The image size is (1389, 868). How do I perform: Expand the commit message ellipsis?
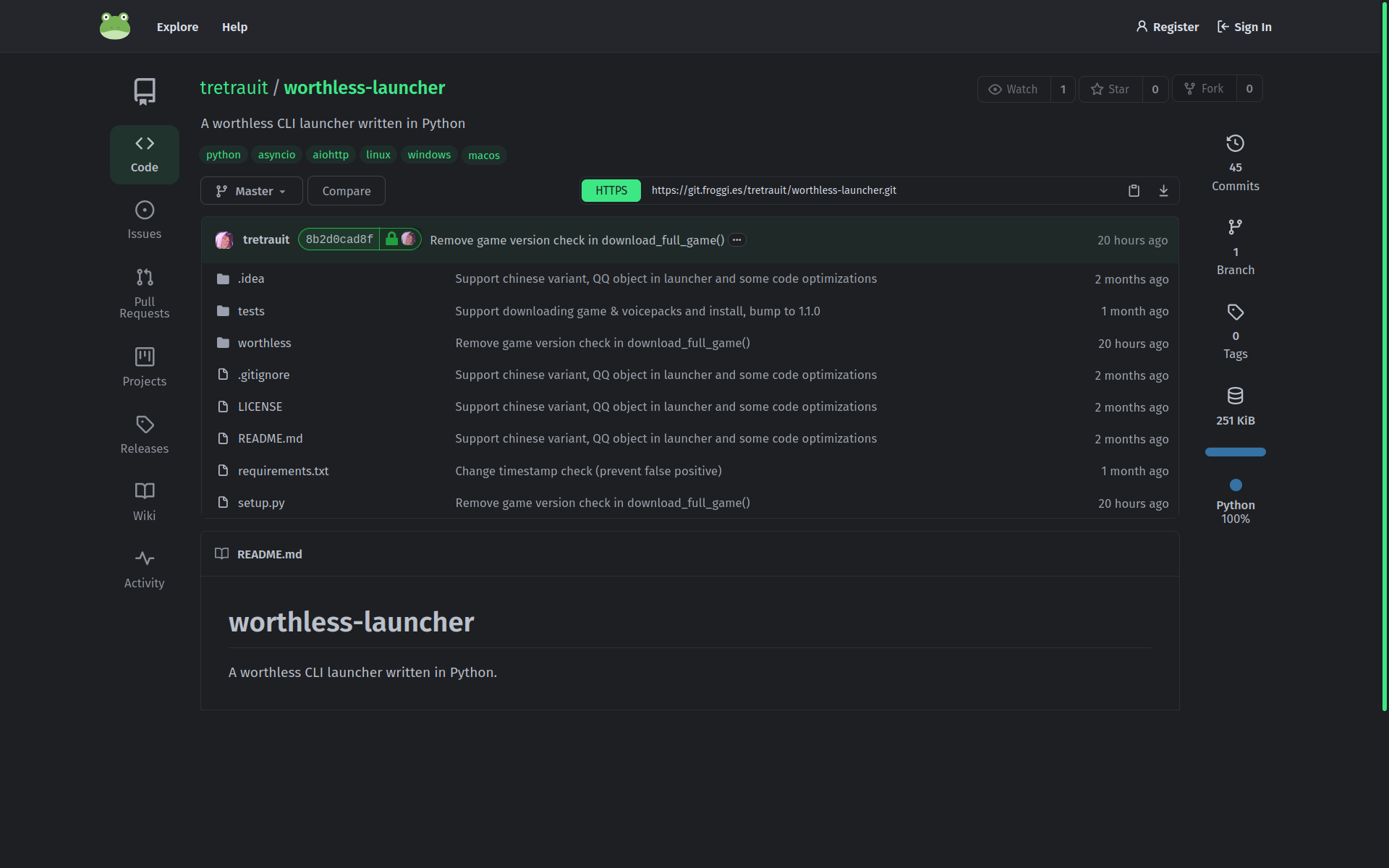(736, 240)
